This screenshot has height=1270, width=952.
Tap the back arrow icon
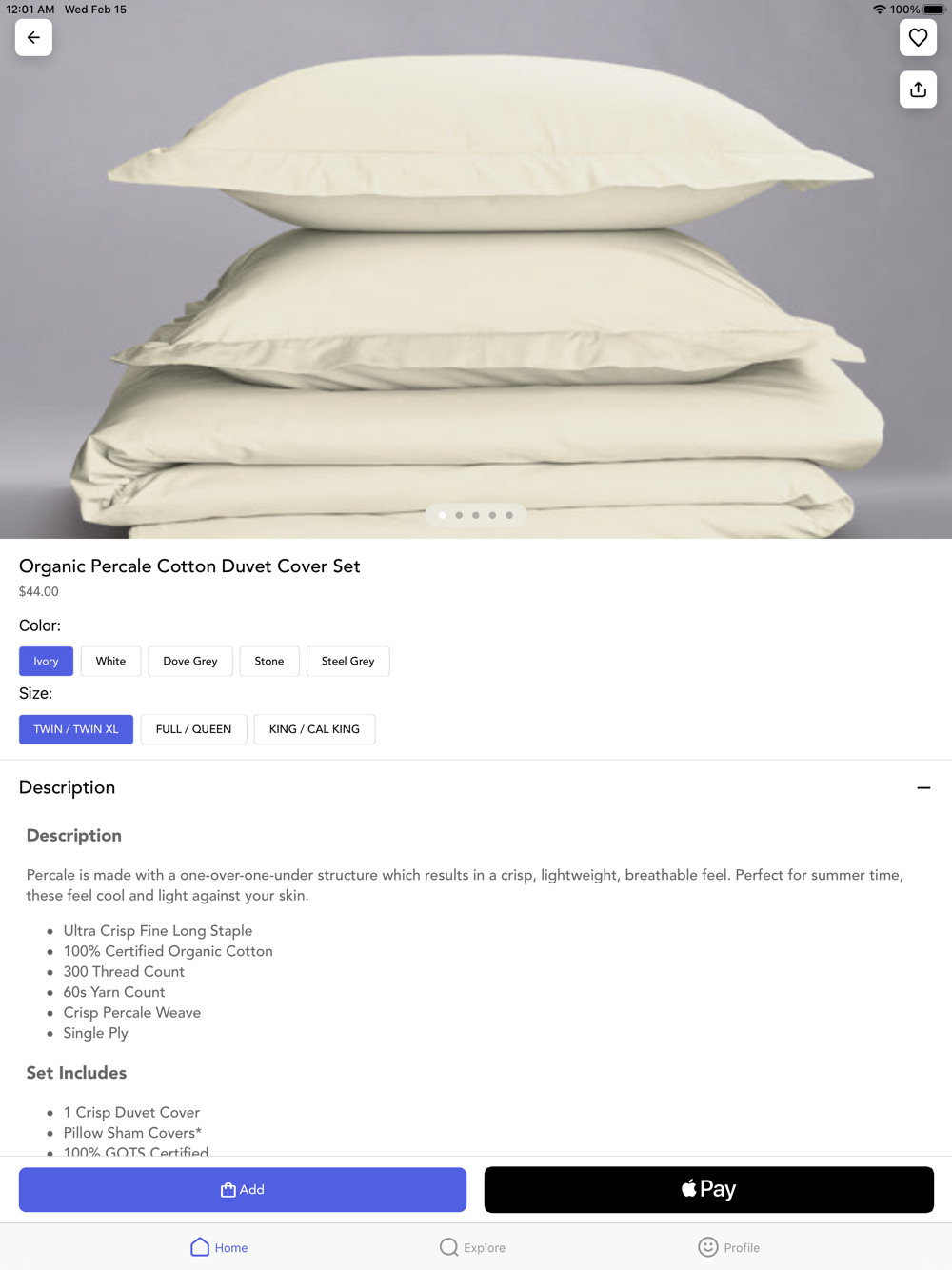pyautogui.click(x=33, y=38)
